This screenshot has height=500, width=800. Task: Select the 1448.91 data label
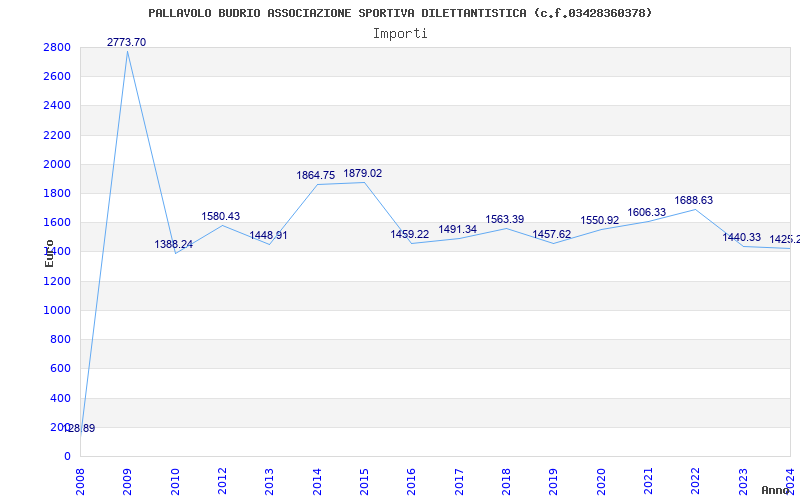[x=268, y=236]
